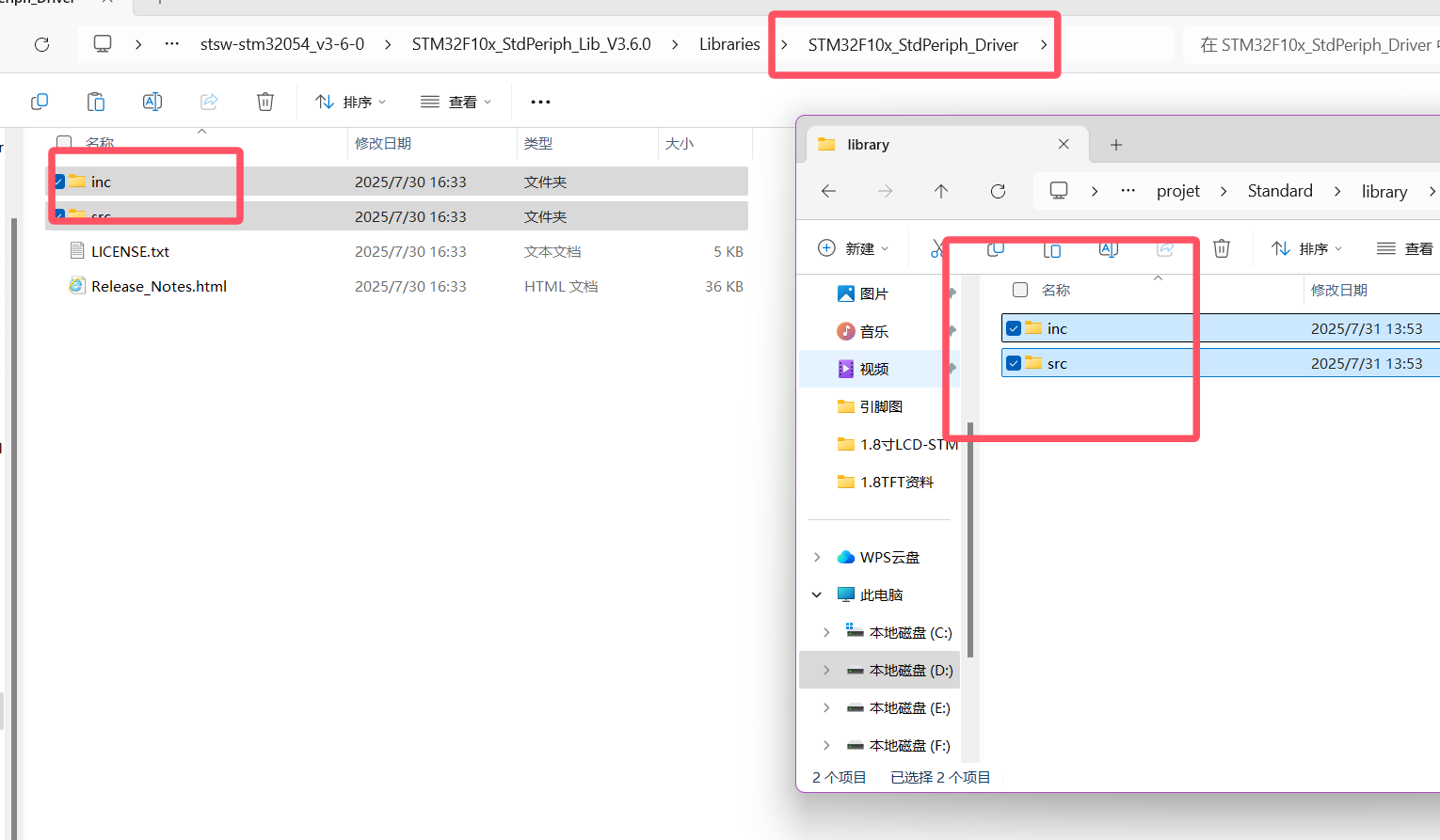Open breadcrumb ellipsis in back window
Screen dimensions: 1440x840
172,44
